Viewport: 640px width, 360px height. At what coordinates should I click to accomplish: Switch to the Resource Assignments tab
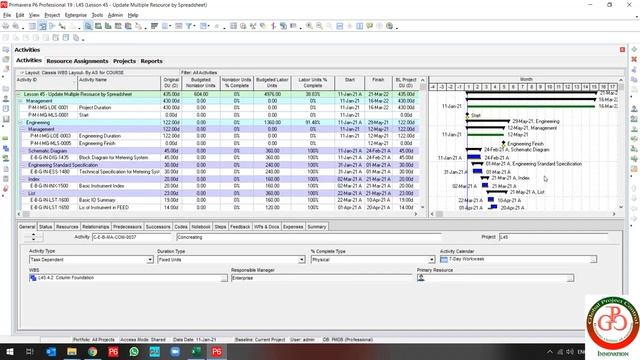click(77, 61)
